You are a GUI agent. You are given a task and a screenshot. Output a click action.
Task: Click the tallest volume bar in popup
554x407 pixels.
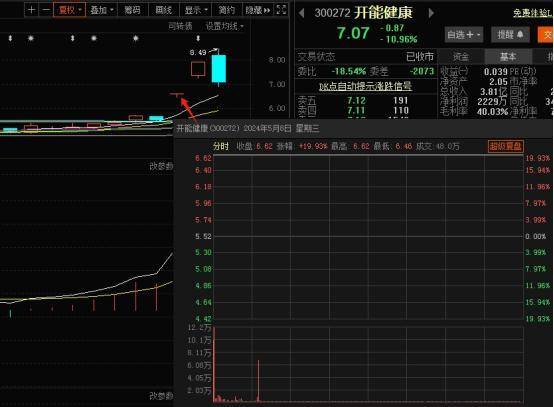pos(214,364)
